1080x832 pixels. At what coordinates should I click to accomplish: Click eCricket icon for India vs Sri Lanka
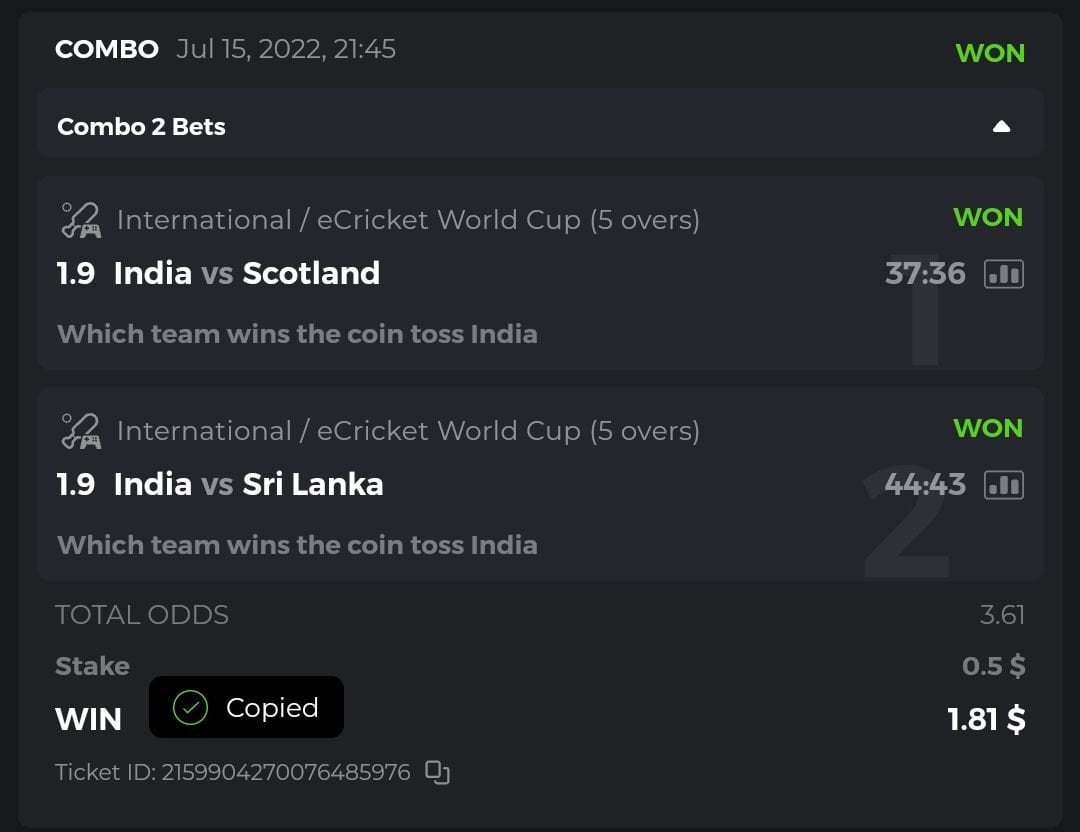[81, 431]
